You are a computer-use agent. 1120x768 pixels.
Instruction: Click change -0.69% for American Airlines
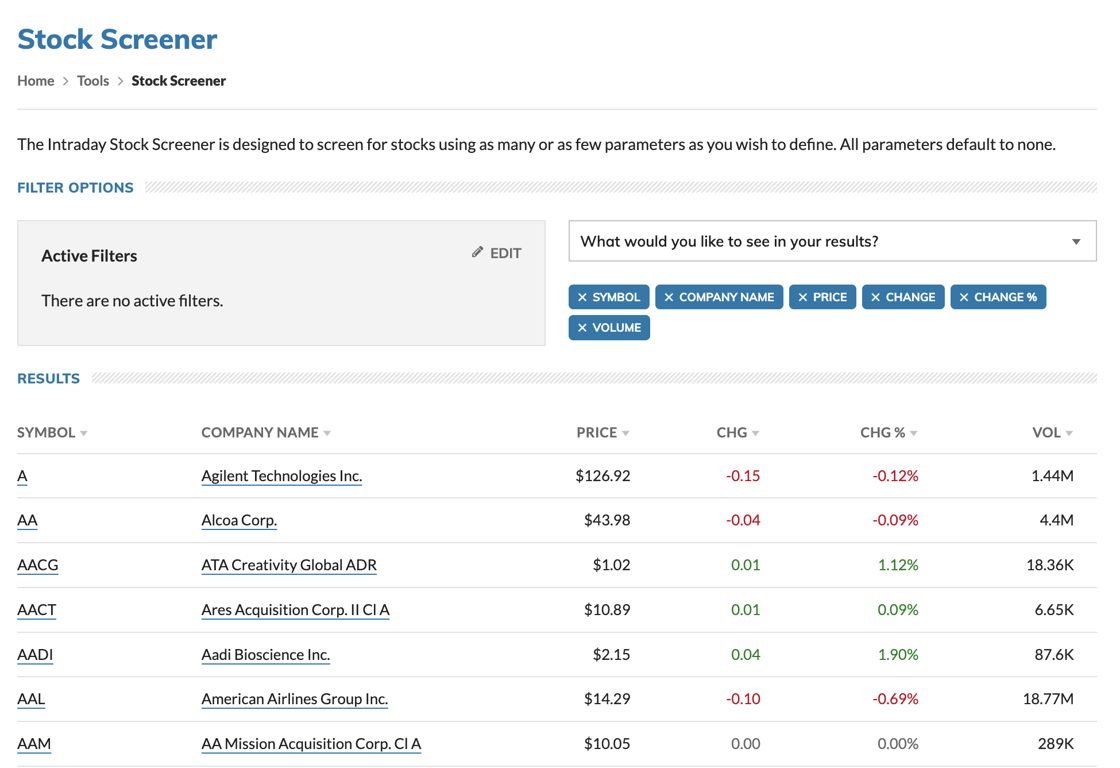click(895, 699)
